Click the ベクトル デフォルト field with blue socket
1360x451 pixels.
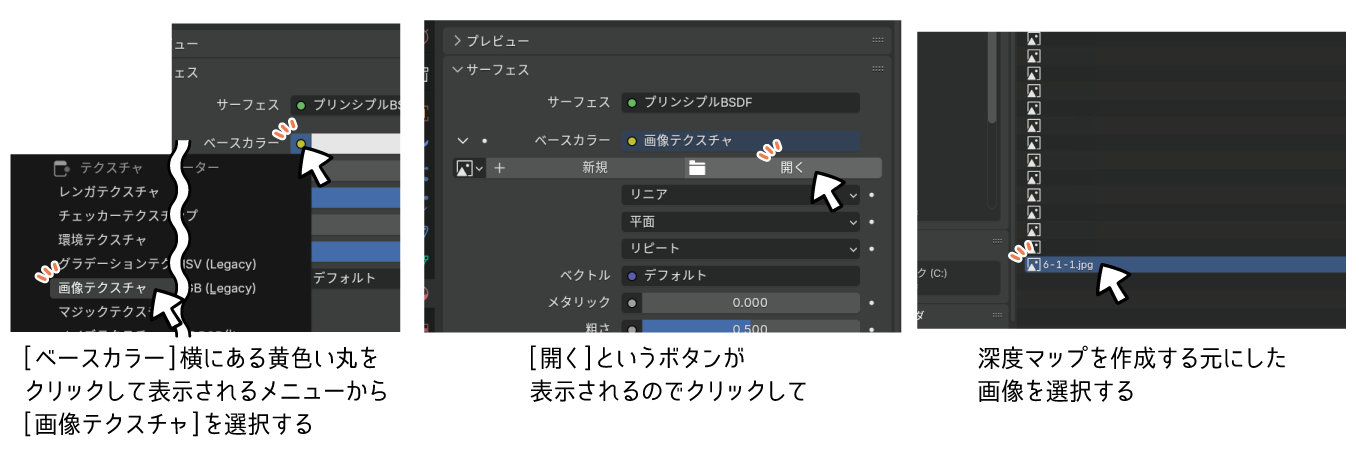[x=740, y=275]
